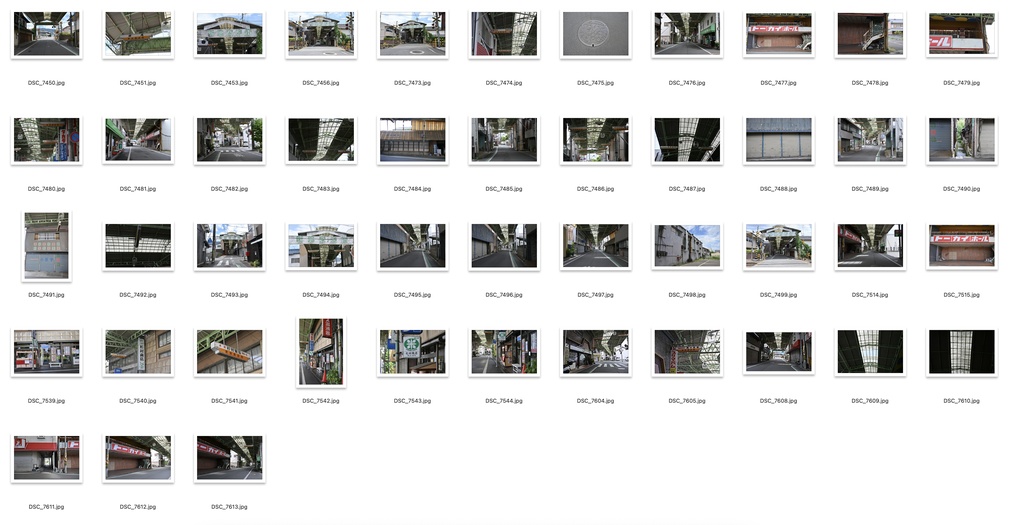Select the DSC_7499.jpg thumbnail

click(778, 246)
